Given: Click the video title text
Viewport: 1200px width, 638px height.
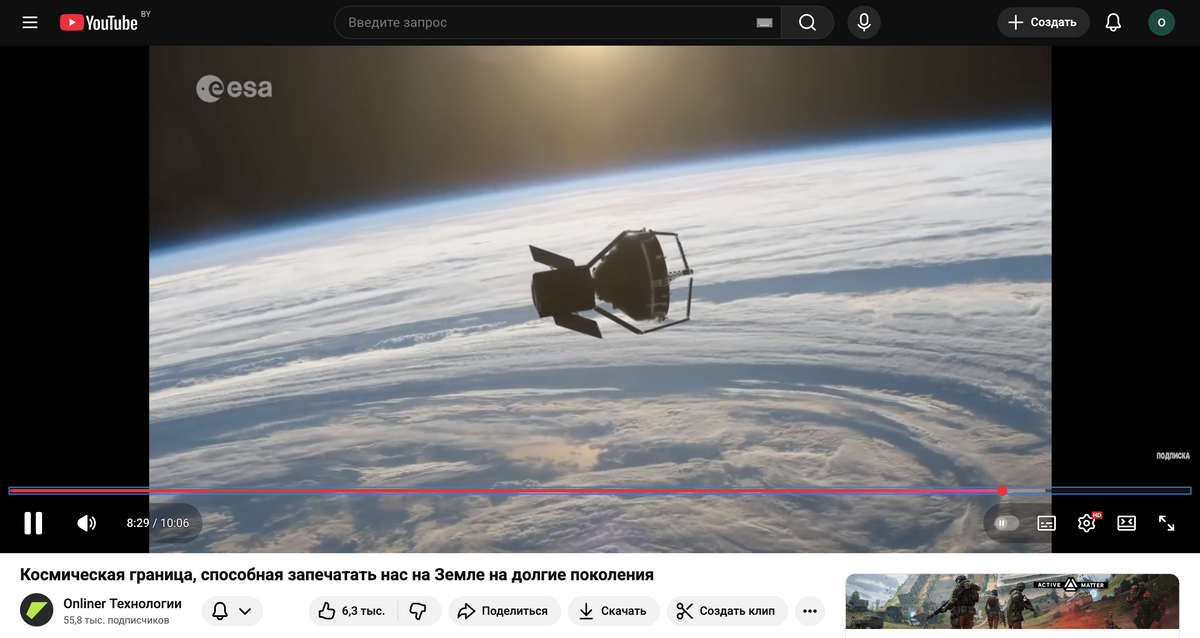Looking at the screenshot, I should (x=337, y=575).
